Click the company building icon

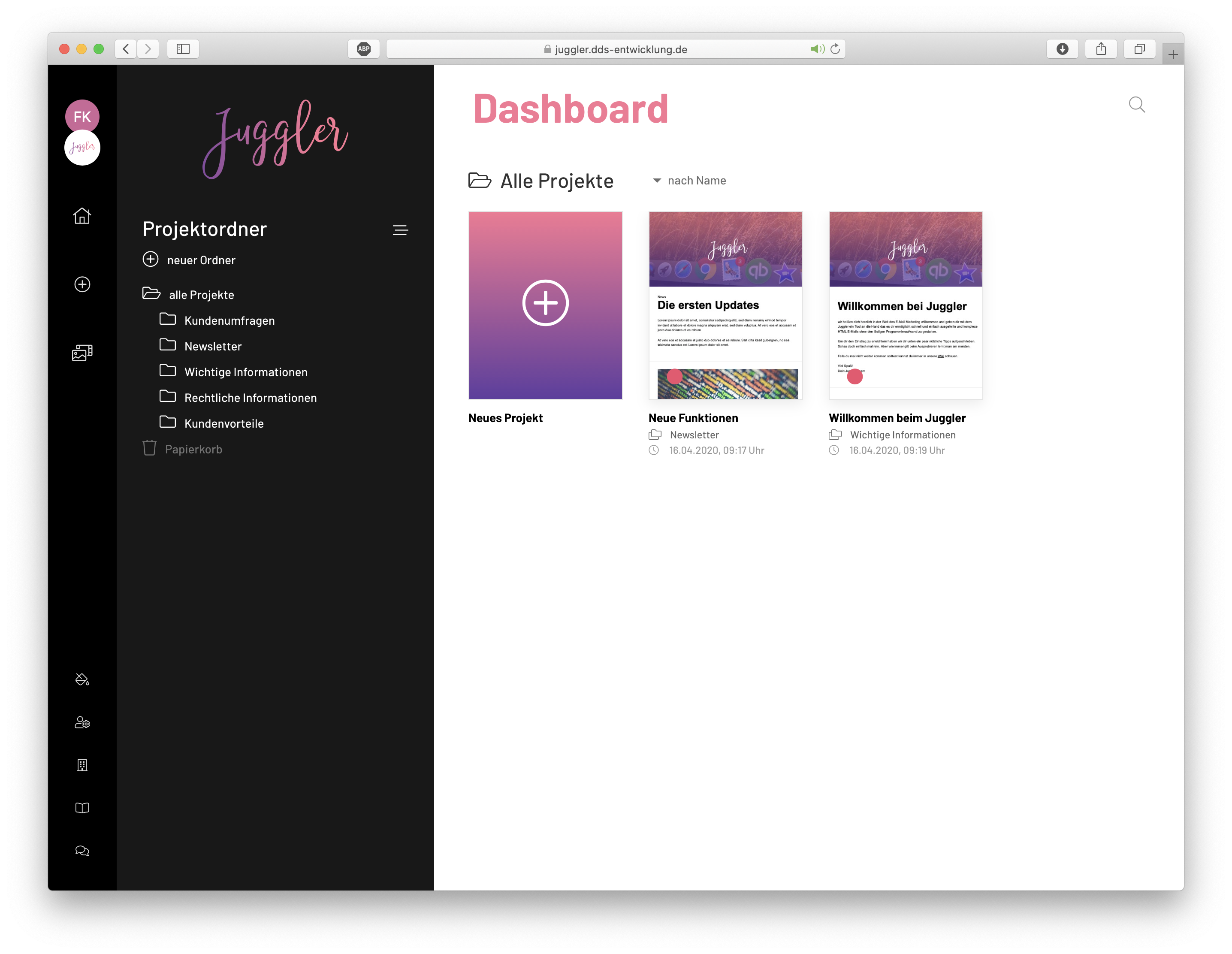[x=82, y=765]
